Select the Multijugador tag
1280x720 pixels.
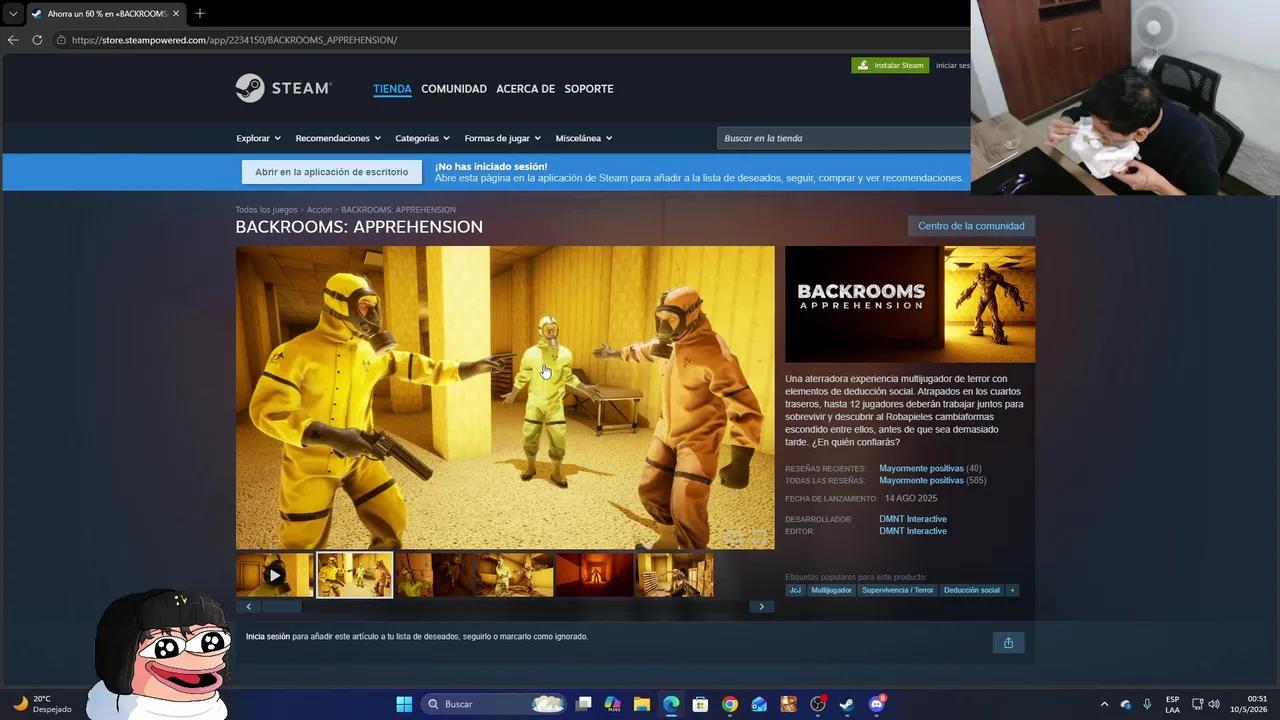(831, 590)
